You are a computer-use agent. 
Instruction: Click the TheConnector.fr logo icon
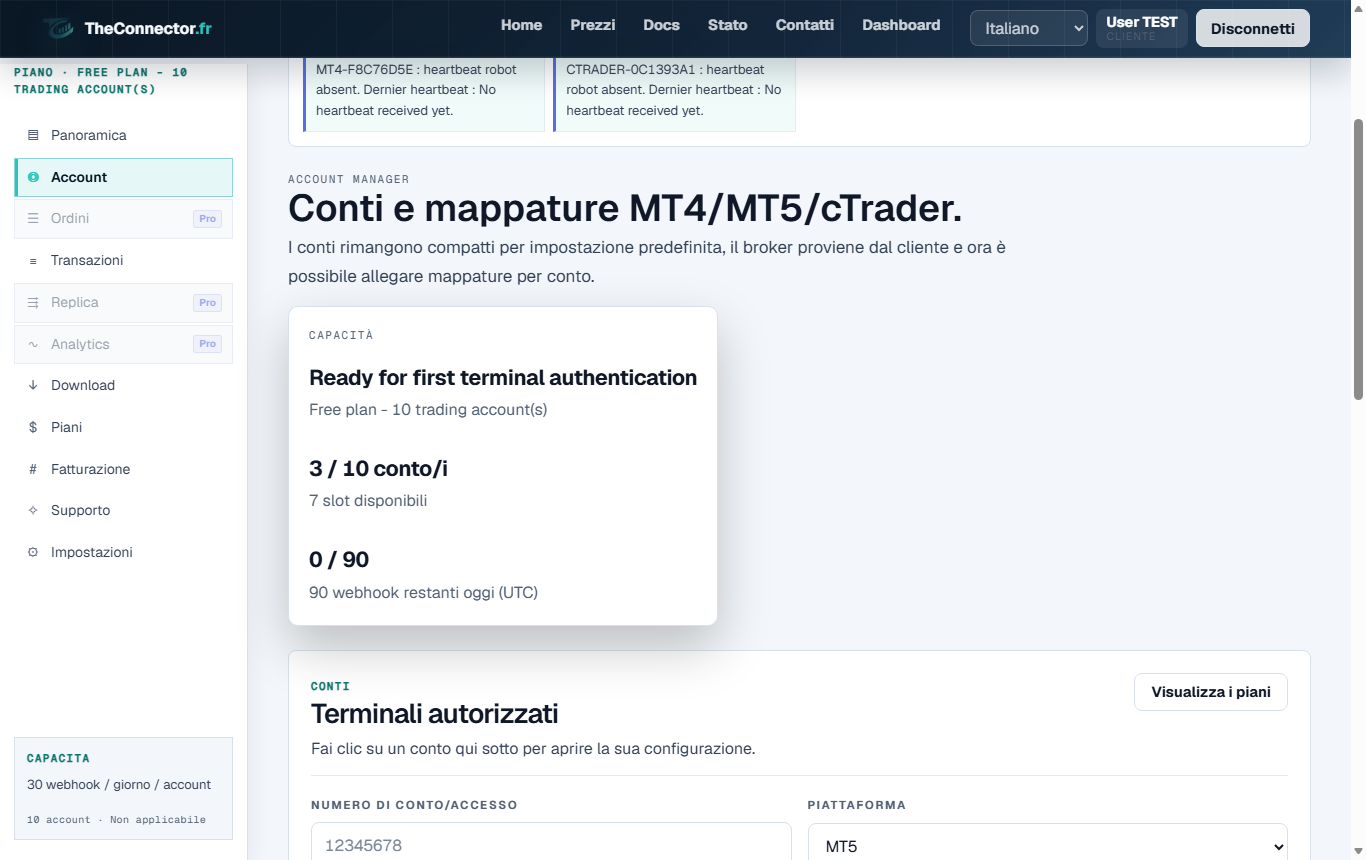click(58, 28)
